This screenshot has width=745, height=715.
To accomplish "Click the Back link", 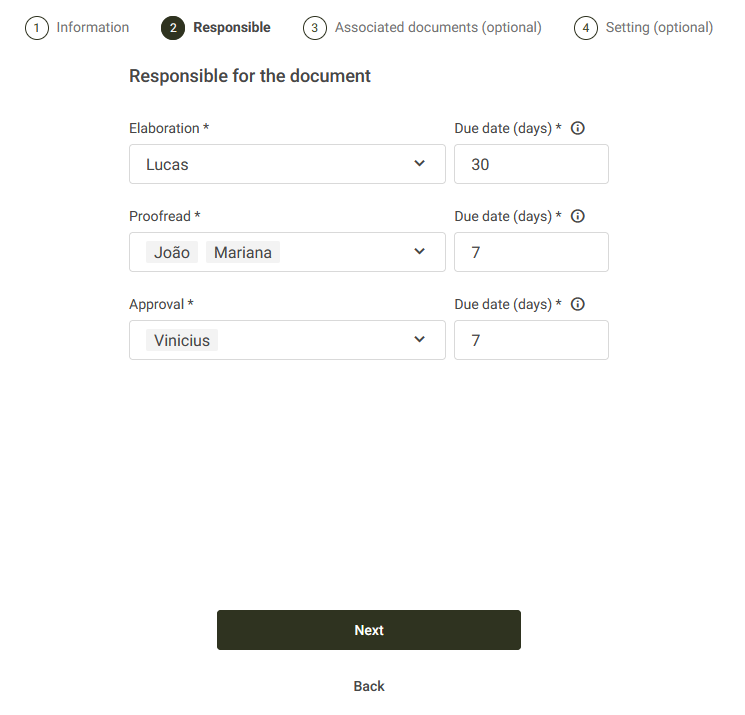I will click(x=369, y=686).
